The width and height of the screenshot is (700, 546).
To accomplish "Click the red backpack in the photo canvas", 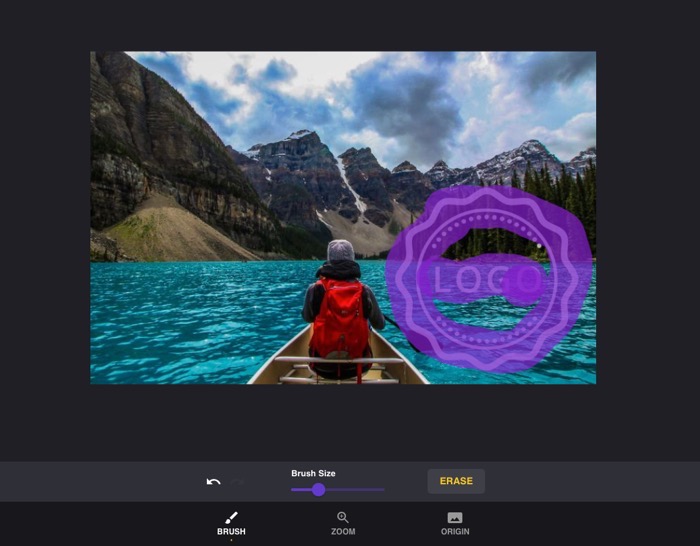I will click(x=340, y=318).
